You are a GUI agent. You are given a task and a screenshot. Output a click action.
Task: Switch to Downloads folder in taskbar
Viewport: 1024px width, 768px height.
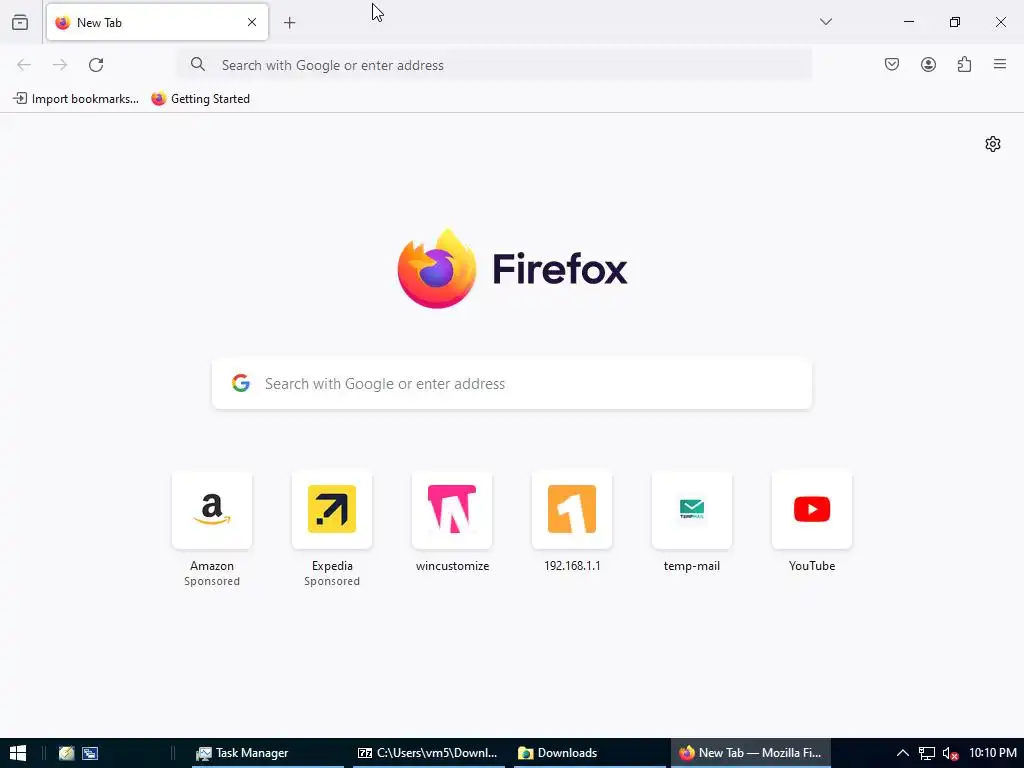[590, 753]
